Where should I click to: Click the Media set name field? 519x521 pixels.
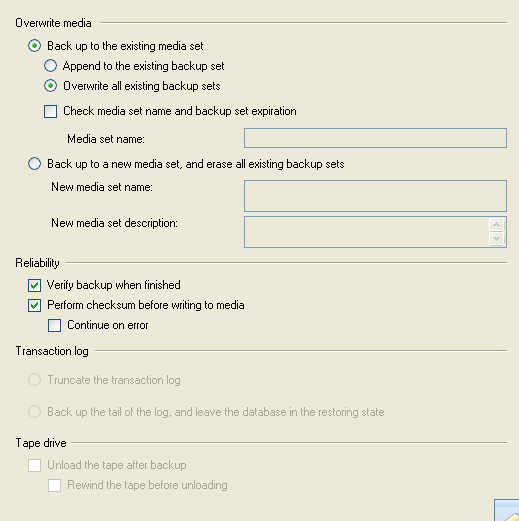coord(375,138)
